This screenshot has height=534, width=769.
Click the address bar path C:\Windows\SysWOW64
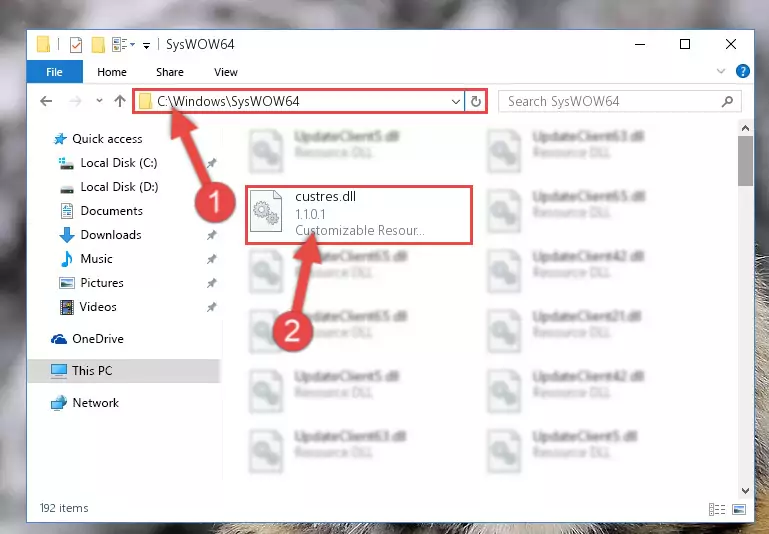pyautogui.click(x=228, y=101)
